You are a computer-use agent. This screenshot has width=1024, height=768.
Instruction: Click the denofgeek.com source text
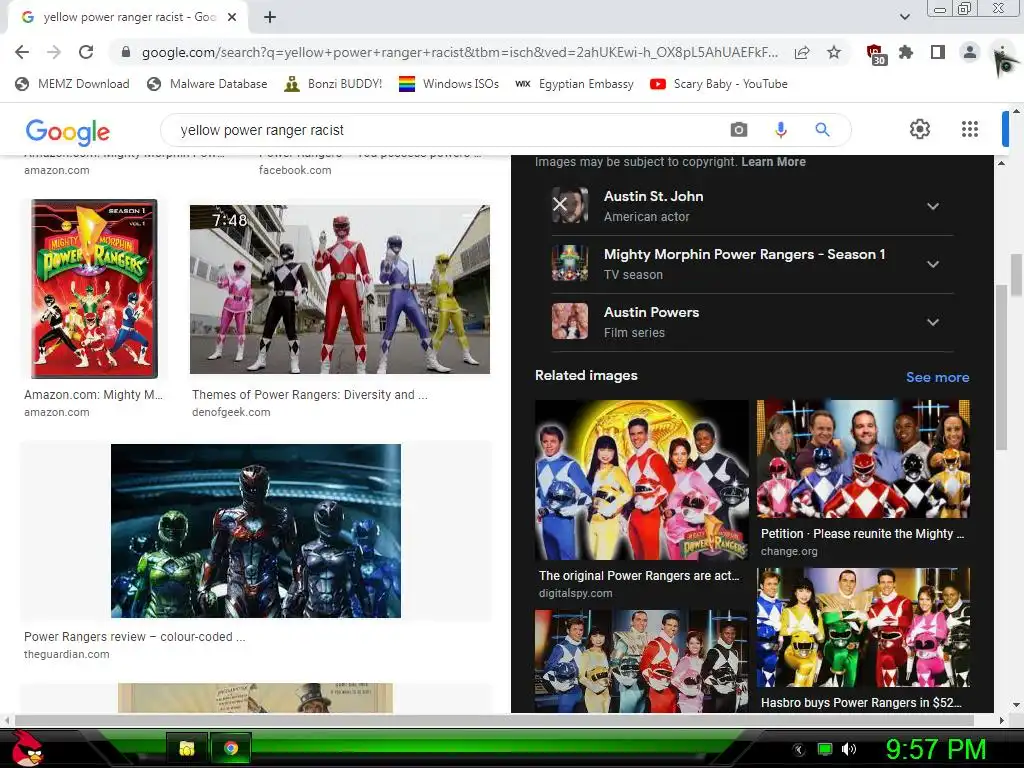(x=231, y=412)
